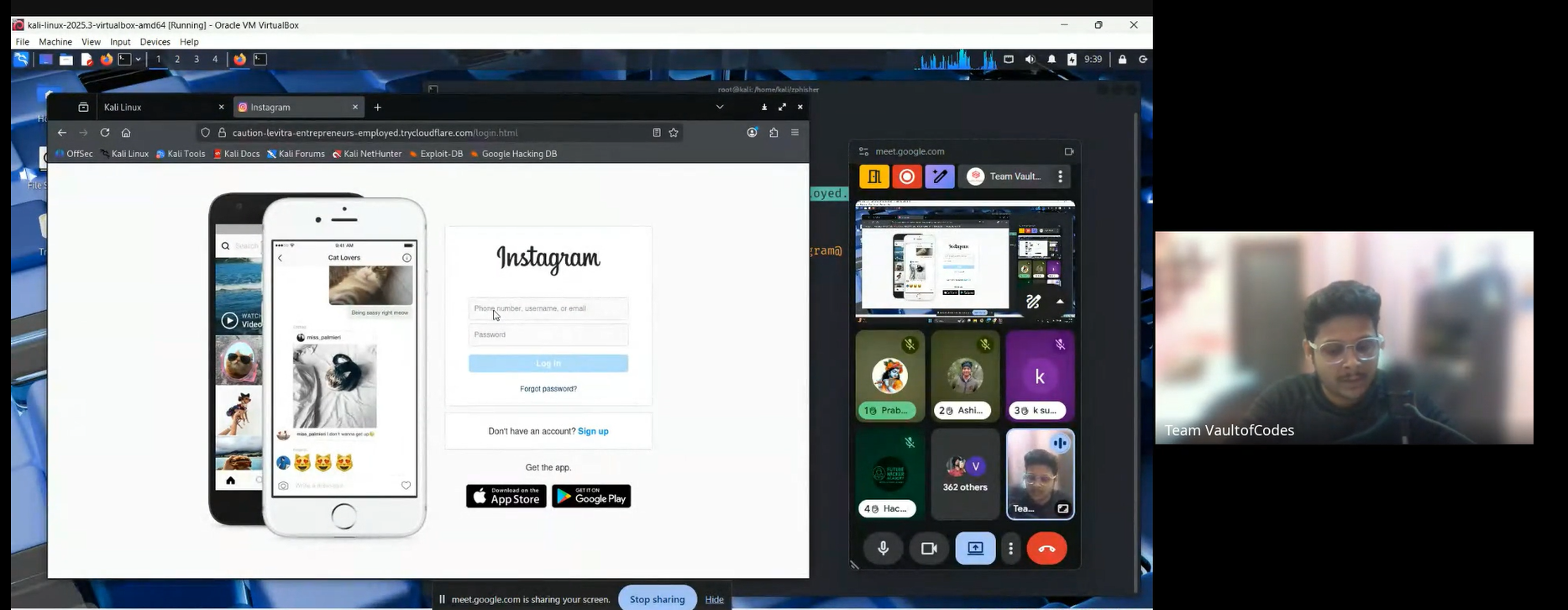Screen dimensions: 1568x610
Task: Toggle microphone in Meet controls
Action: pos(884,549)
